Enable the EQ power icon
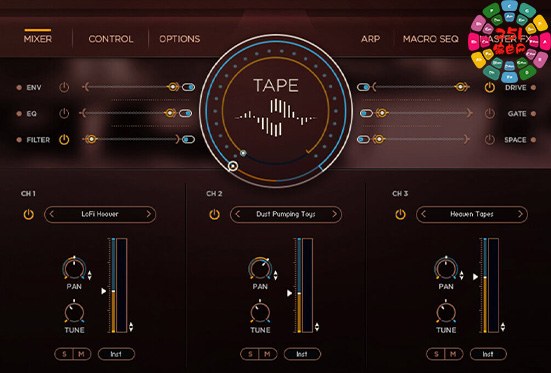The image size is (551, 373). 64,113
